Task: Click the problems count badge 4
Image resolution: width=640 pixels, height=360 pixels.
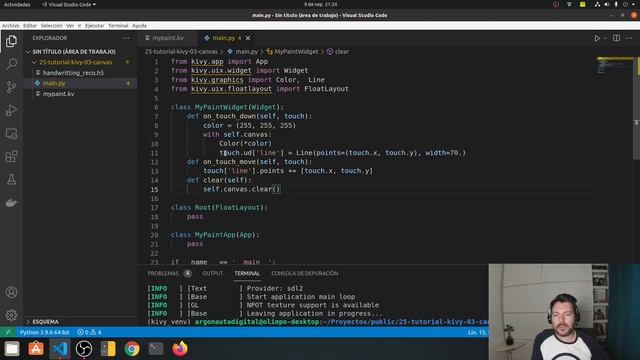Action: (187, 273)
